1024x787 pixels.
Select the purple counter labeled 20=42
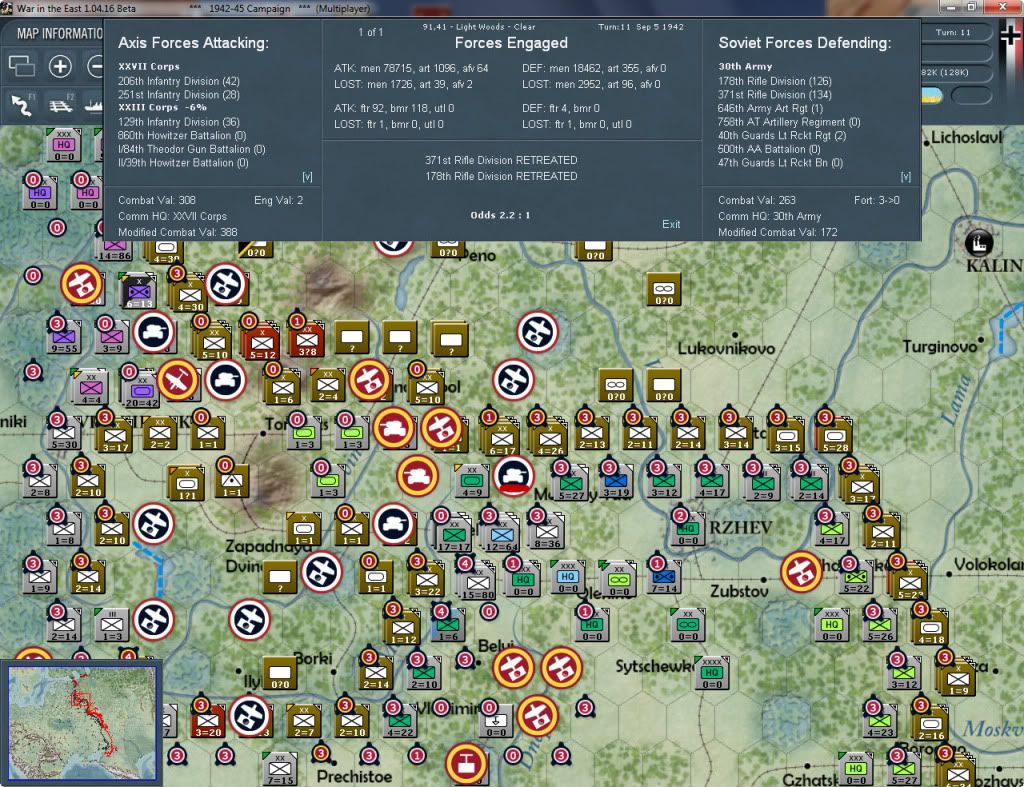pyautogui.click(x=141, y=391)
